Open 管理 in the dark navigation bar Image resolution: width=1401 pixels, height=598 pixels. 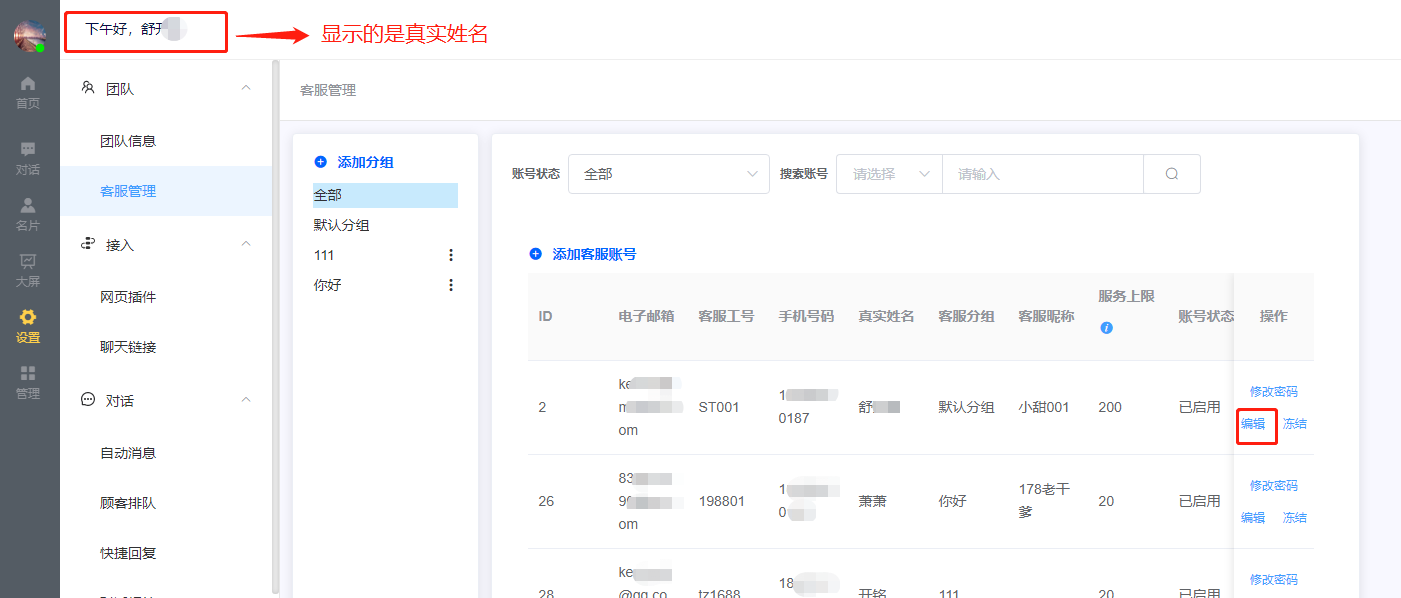click(x=28, y=382)
